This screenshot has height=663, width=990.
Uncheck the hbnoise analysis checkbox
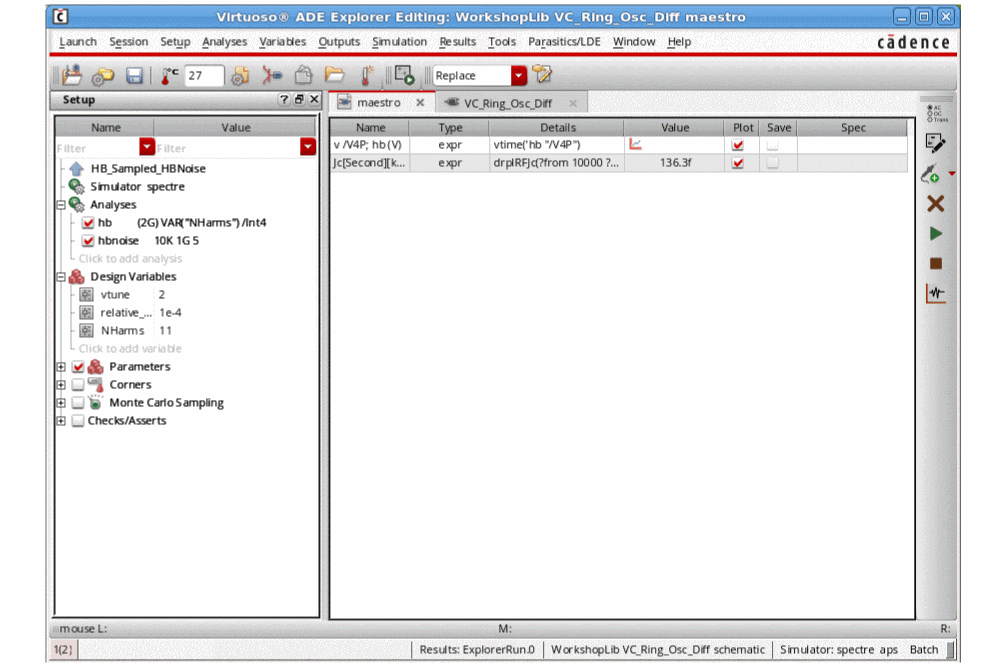click(88, 241)
